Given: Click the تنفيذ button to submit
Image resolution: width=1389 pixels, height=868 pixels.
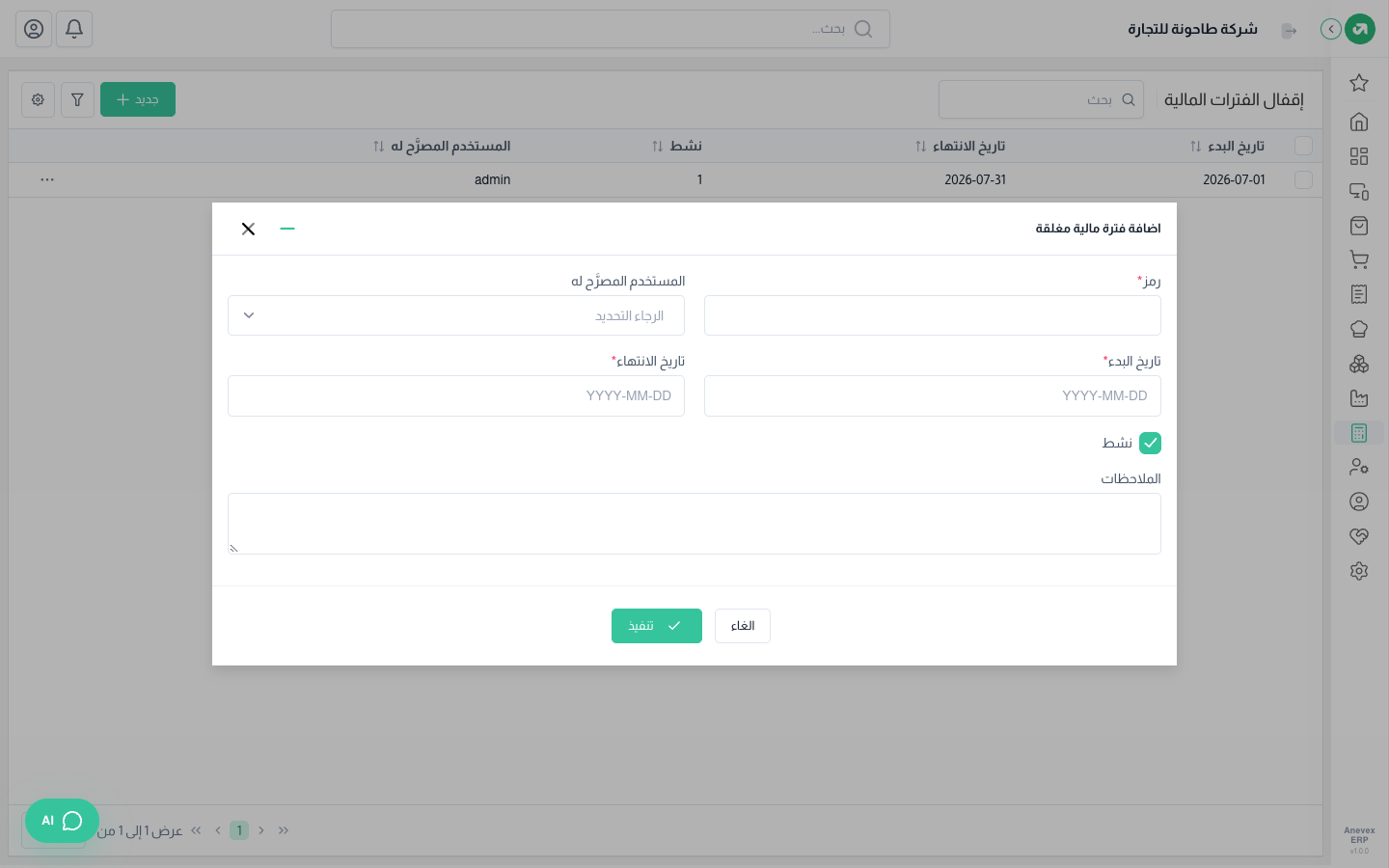Looking at the screenshot, I should [657, 626].
